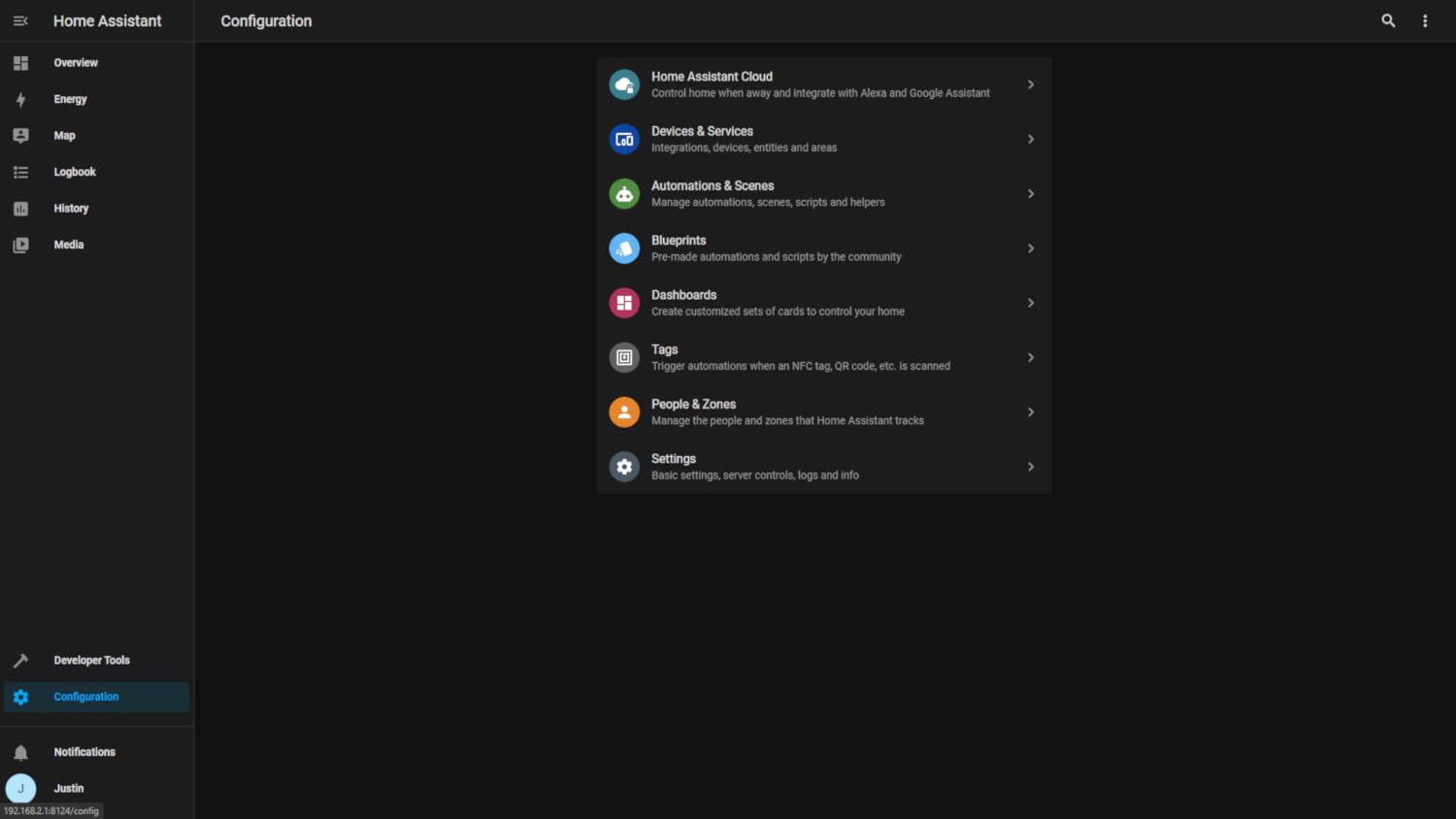Open Media in sidebar
The image size is (1456, 819).
click(x=68, y=245)
